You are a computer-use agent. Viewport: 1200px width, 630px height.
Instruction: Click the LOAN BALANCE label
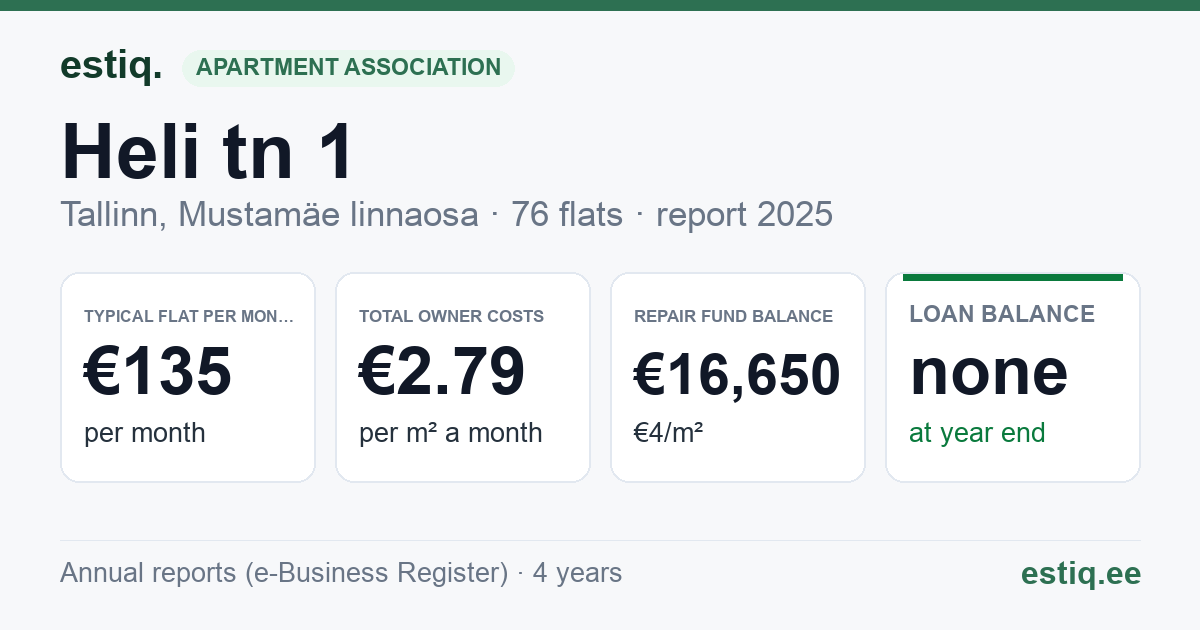1002,314
